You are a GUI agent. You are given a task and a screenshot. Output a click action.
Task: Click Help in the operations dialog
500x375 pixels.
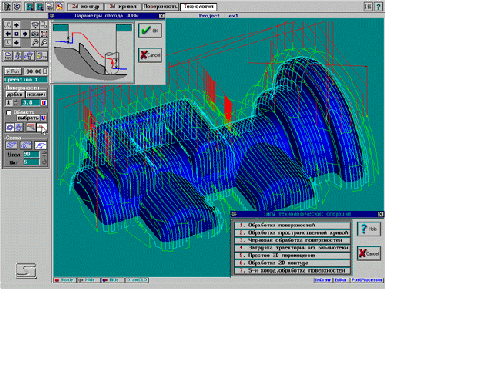(369, 229)
